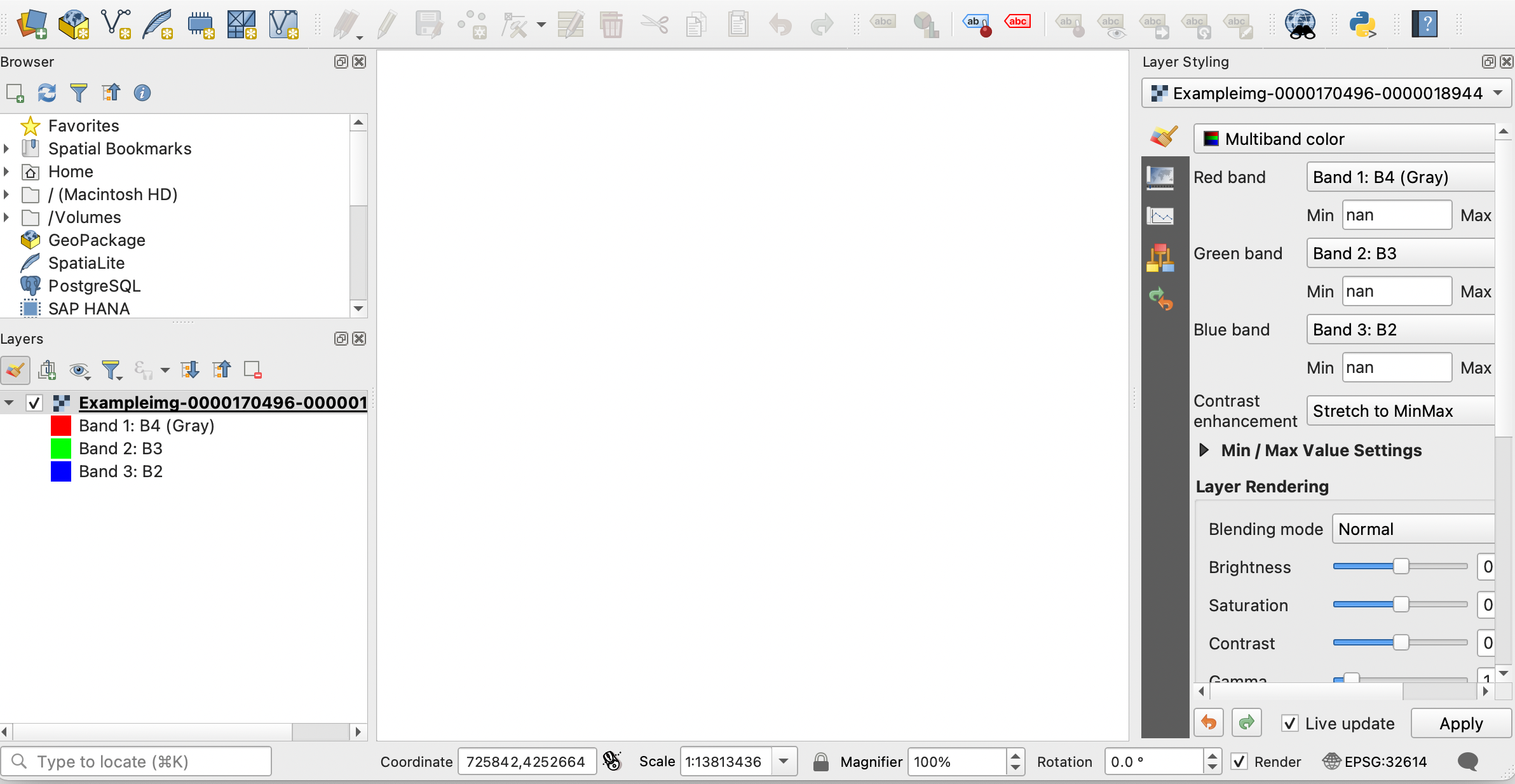Open the Histogram tab in Layer Styling

coord(1160,216)
